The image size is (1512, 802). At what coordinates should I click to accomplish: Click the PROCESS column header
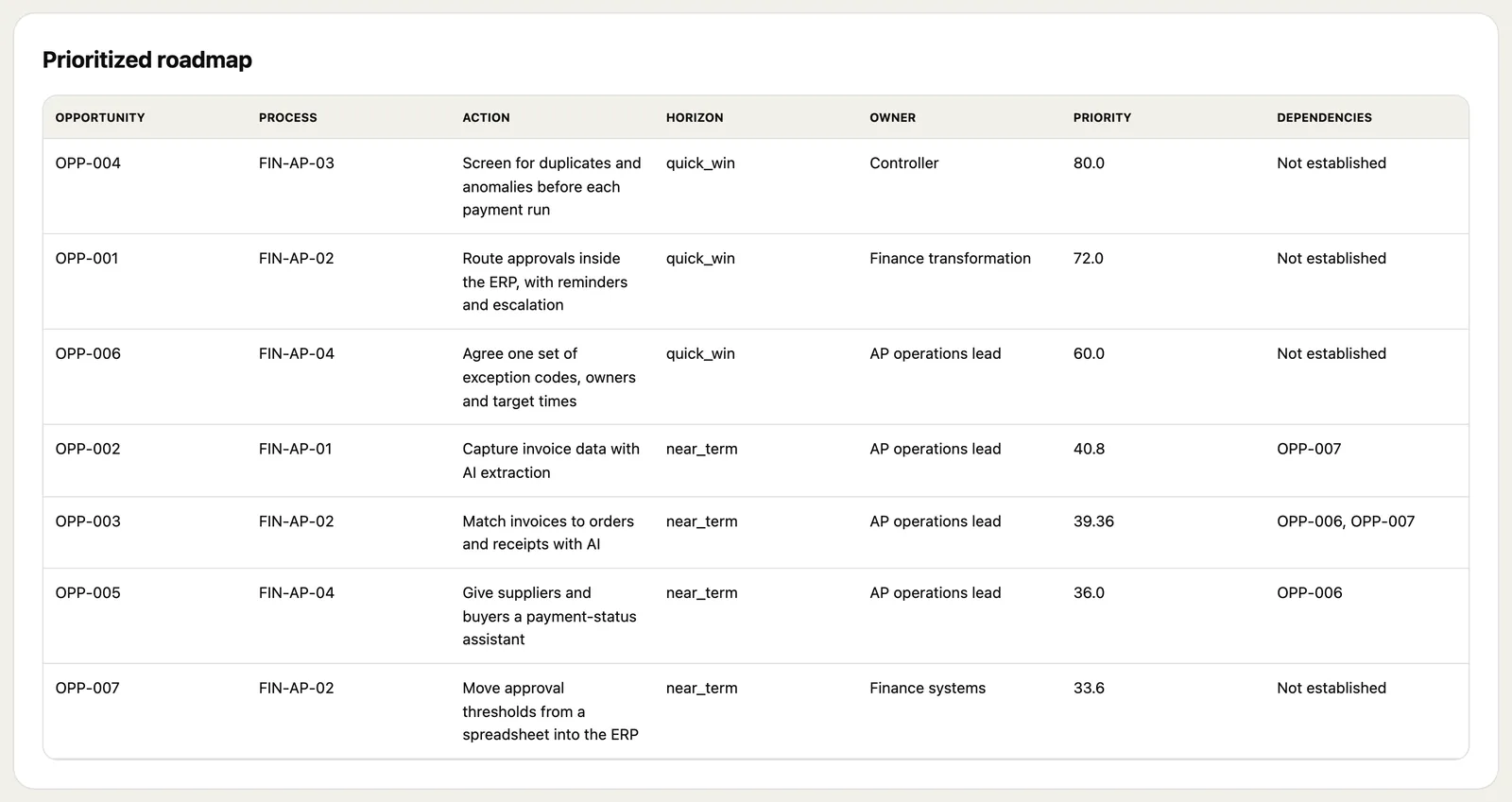[288, 118]
